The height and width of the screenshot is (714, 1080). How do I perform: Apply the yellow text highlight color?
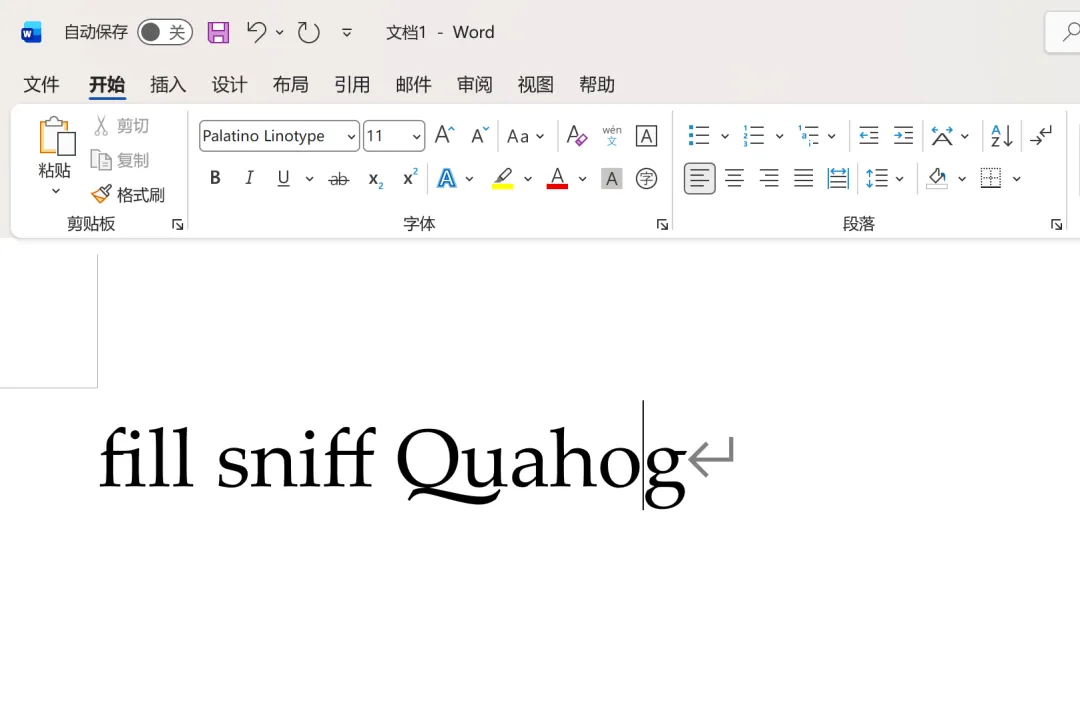503,178
